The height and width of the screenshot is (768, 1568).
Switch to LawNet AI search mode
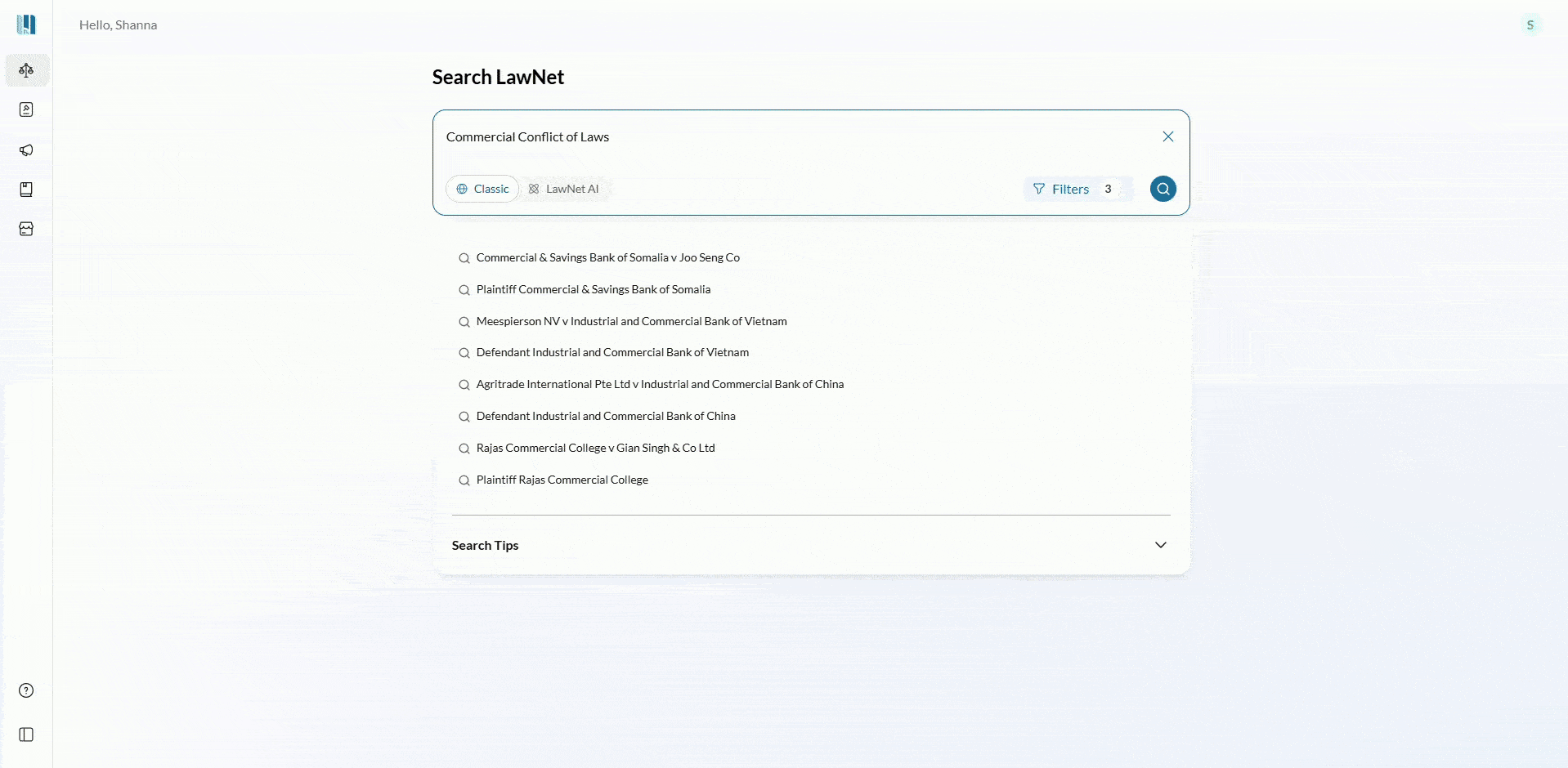click(x=564, y=189)
